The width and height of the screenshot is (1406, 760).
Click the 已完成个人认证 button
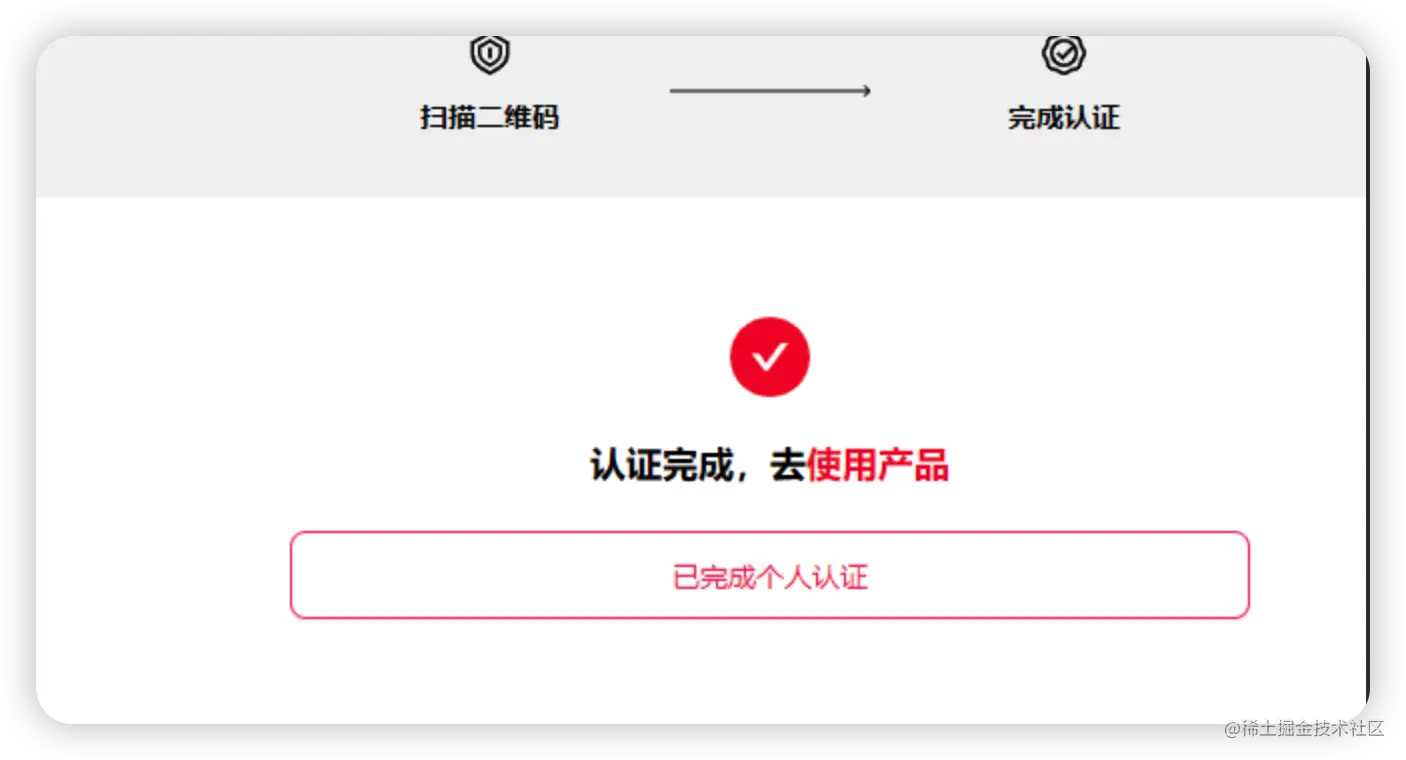coord(769,575)
